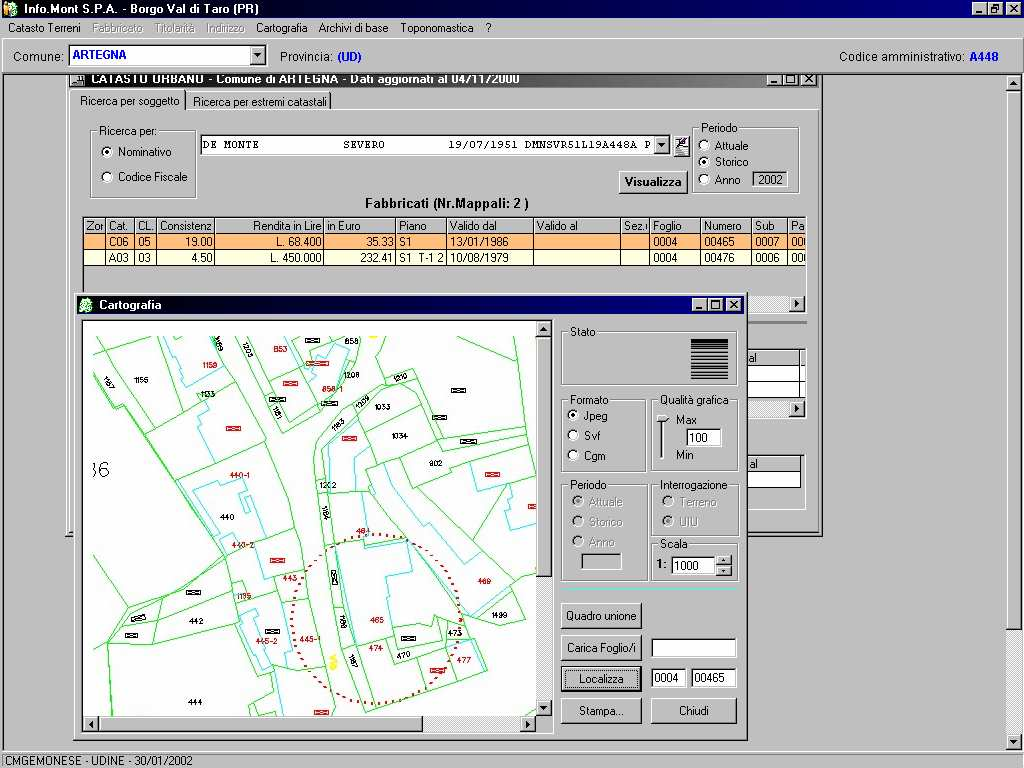Click the Carica Foglio/i button
The image size is (1024, 768).
click(601, 648)
